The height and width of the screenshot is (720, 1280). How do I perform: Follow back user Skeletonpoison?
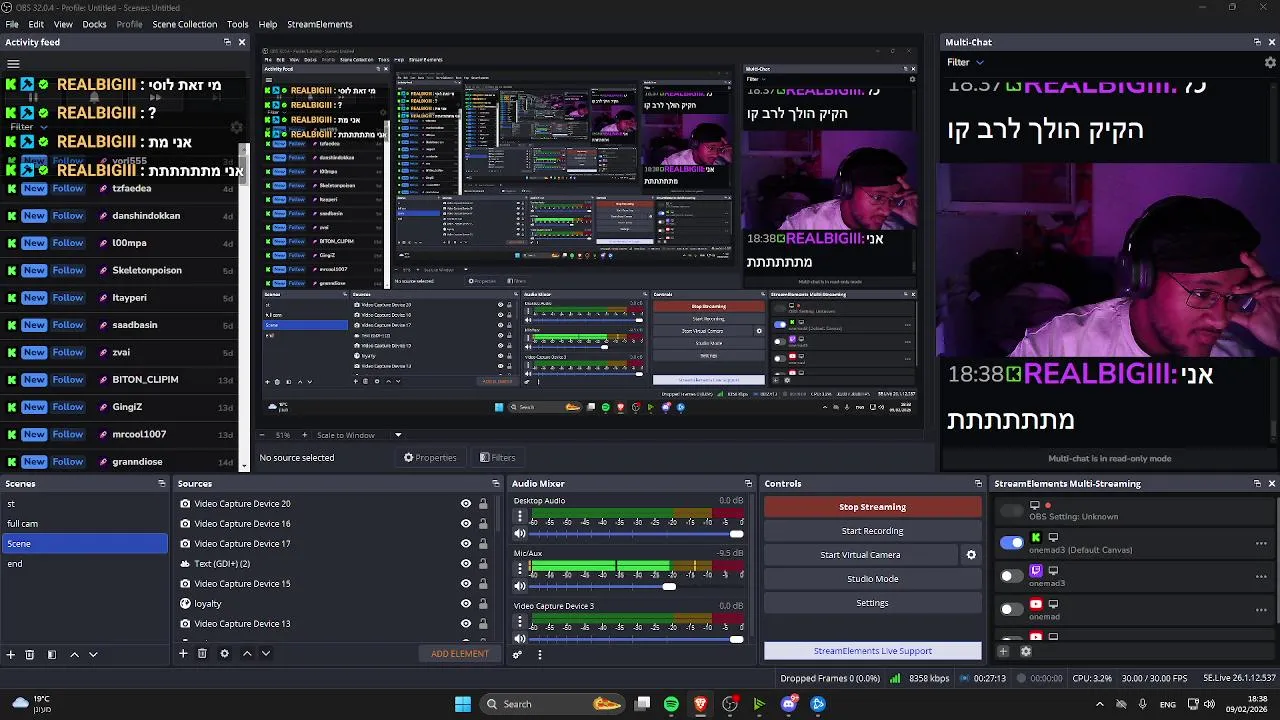68,270
